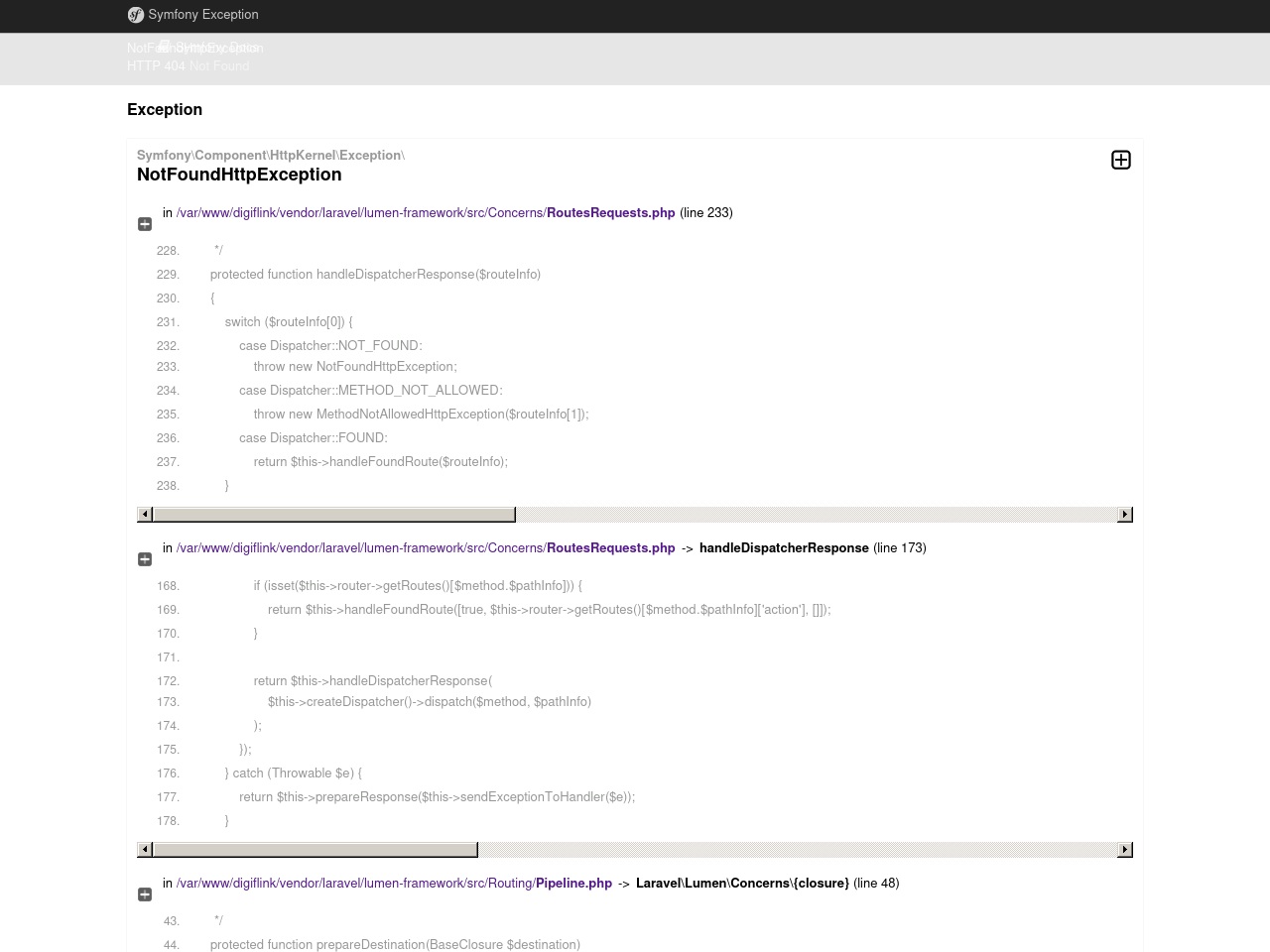Image resolution: width=1270 pixels, height=952 pixels.
Task: Click the 'switch ($routeInfo[0]) {' code line
Action: (x=289, y=322)
